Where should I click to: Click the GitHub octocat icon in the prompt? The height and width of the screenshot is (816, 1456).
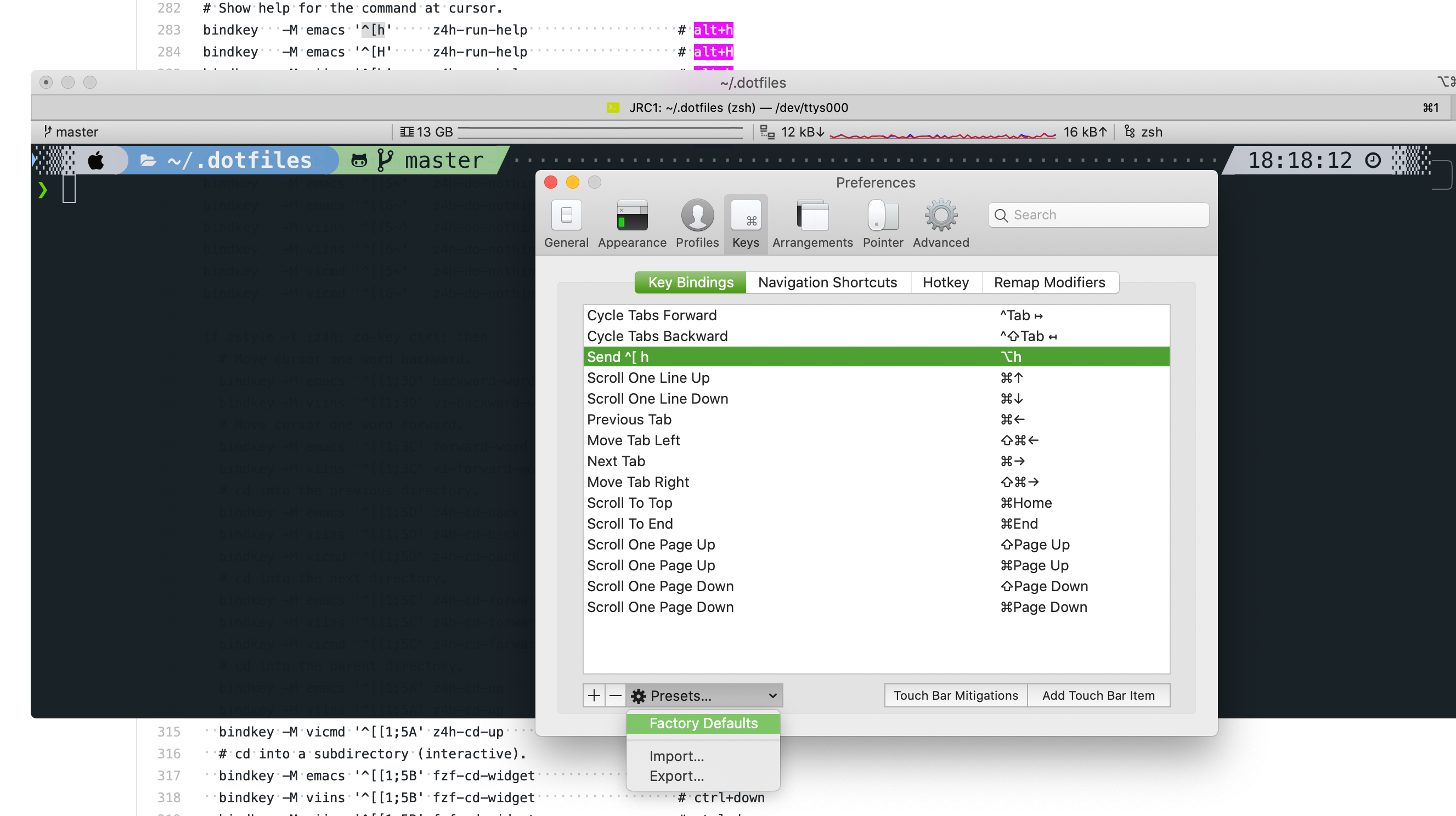(x=359, y=160)
